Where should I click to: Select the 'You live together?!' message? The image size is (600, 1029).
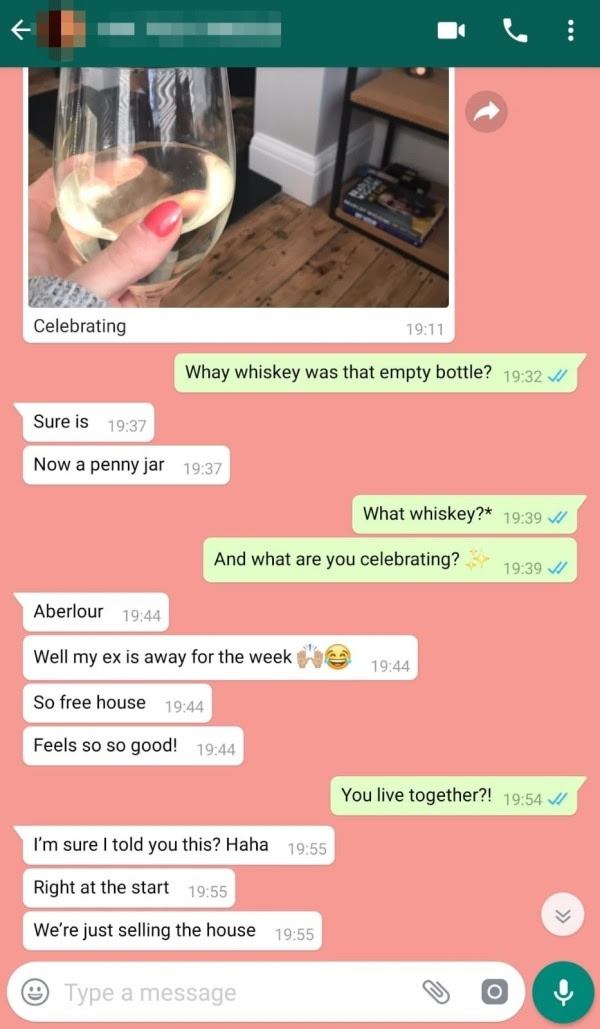454,796
